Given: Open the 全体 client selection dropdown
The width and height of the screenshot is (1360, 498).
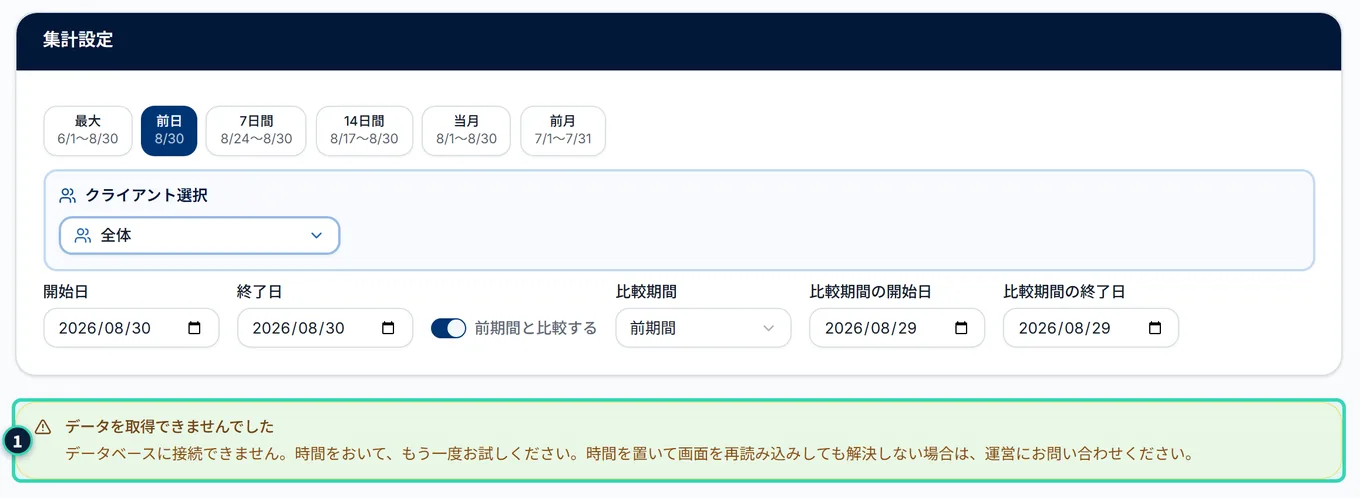Looking at the screenshot, I should tap(200, 236).
